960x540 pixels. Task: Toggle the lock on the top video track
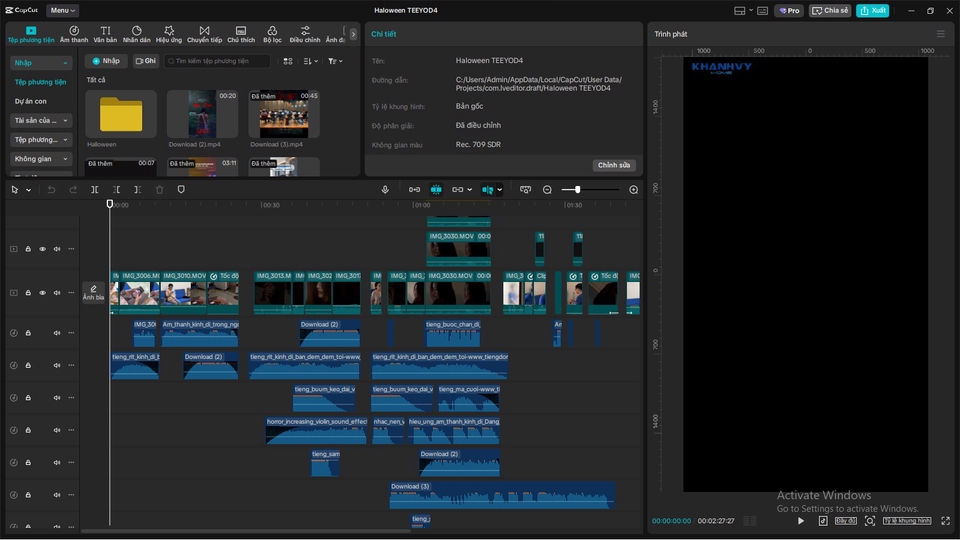click(28, 249)
